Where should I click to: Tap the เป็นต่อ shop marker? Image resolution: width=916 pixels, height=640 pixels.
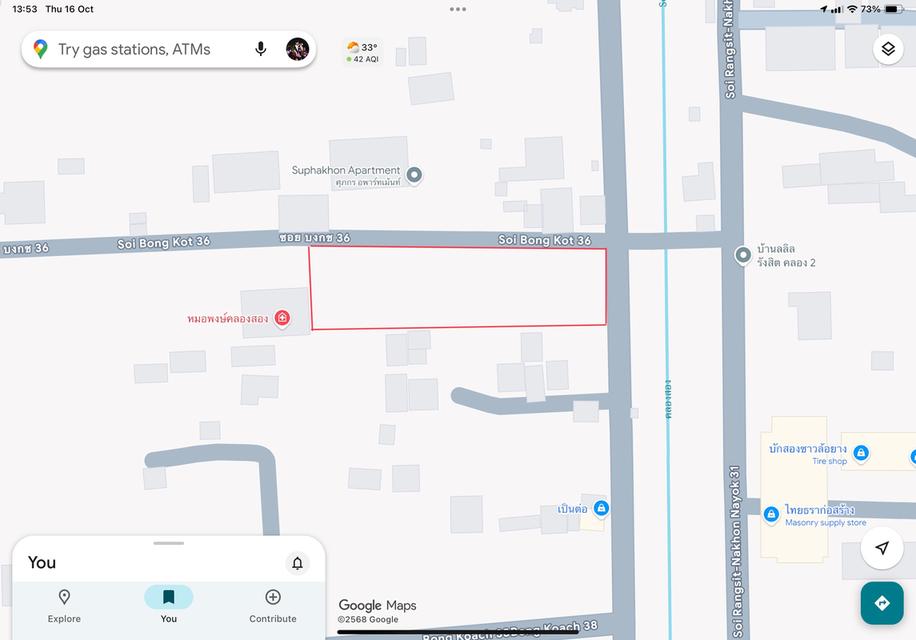click(601, 508)
